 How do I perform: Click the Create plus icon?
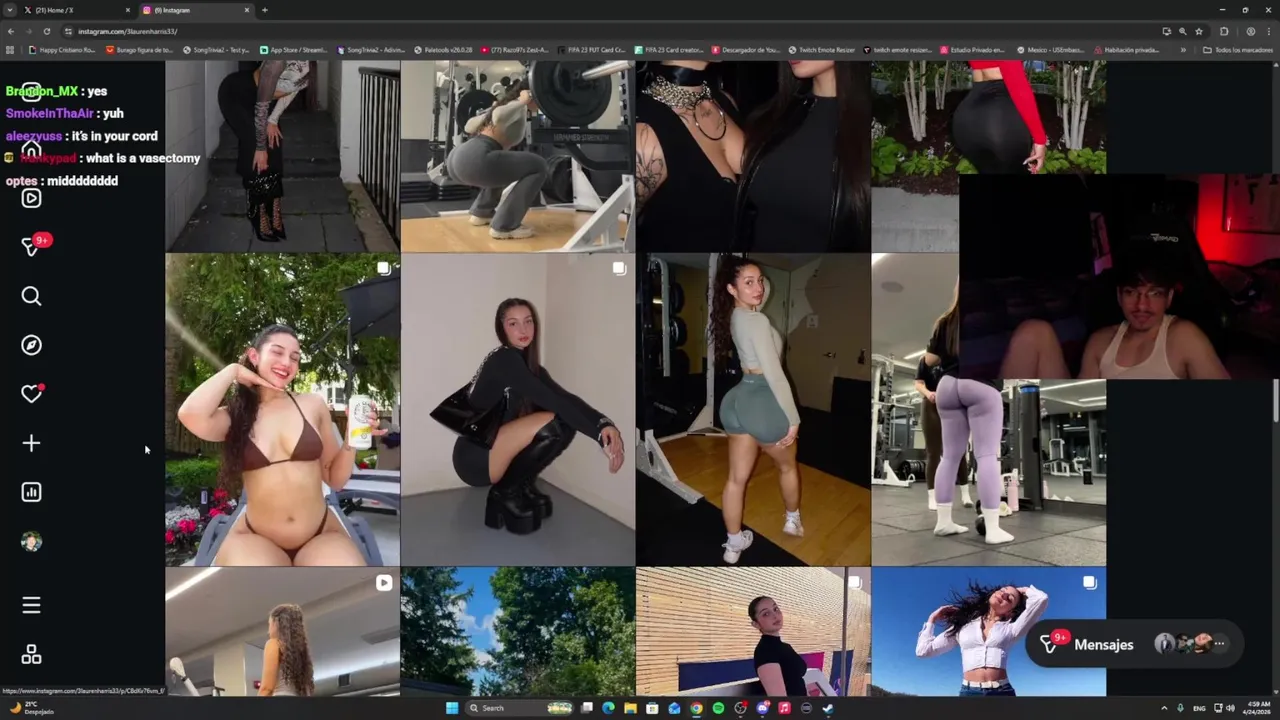coord(31,443)
